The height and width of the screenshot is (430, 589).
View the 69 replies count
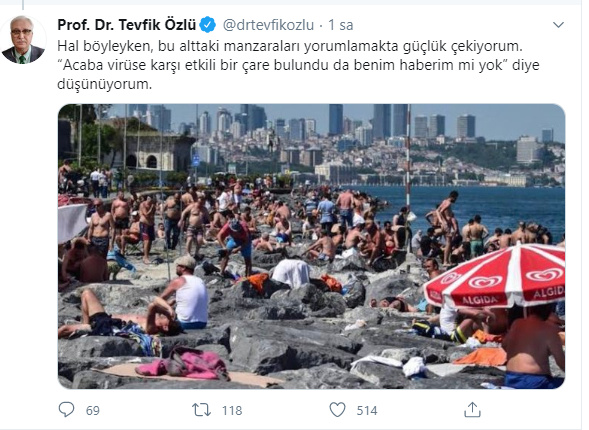click(x=92, y=410)
